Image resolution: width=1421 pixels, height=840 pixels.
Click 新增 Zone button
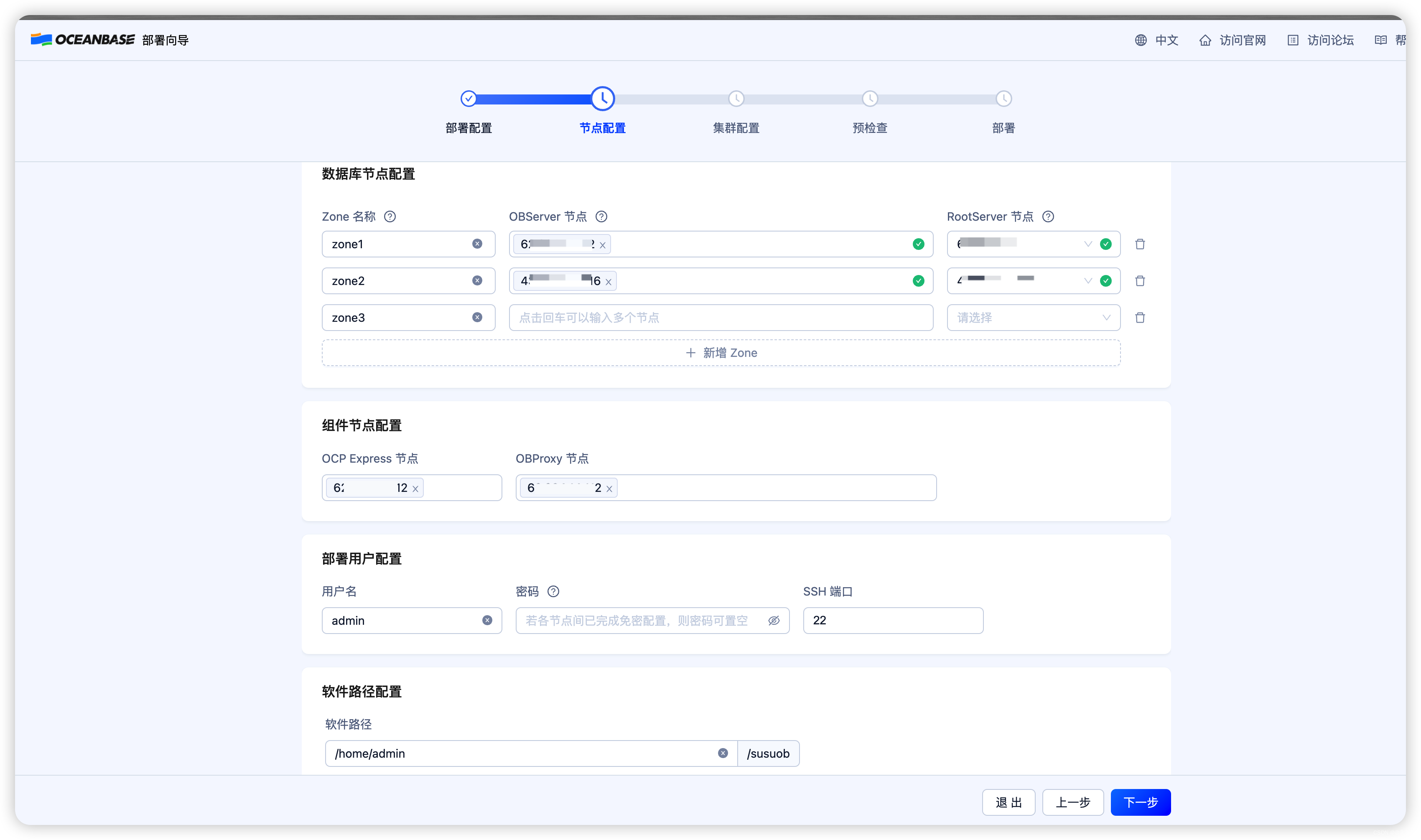721,353
